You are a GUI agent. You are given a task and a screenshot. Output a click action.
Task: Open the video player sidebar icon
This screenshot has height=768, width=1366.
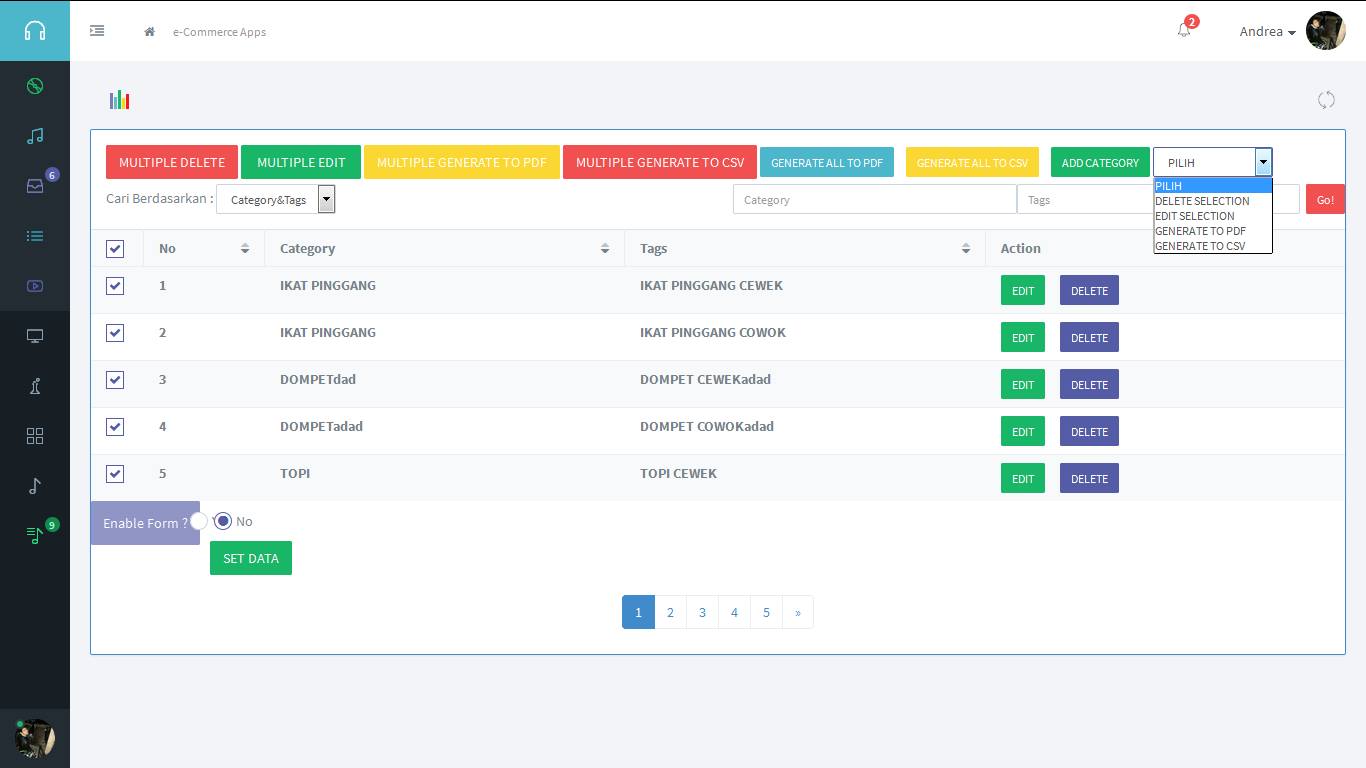click(x=35, y=286)
